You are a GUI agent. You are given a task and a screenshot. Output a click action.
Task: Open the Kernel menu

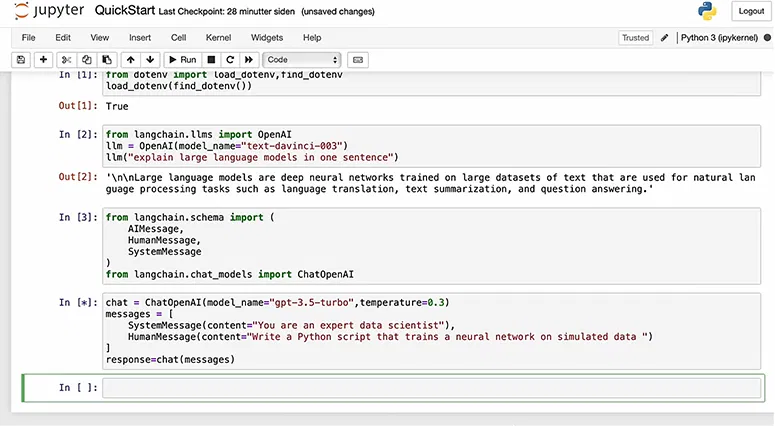218,38
